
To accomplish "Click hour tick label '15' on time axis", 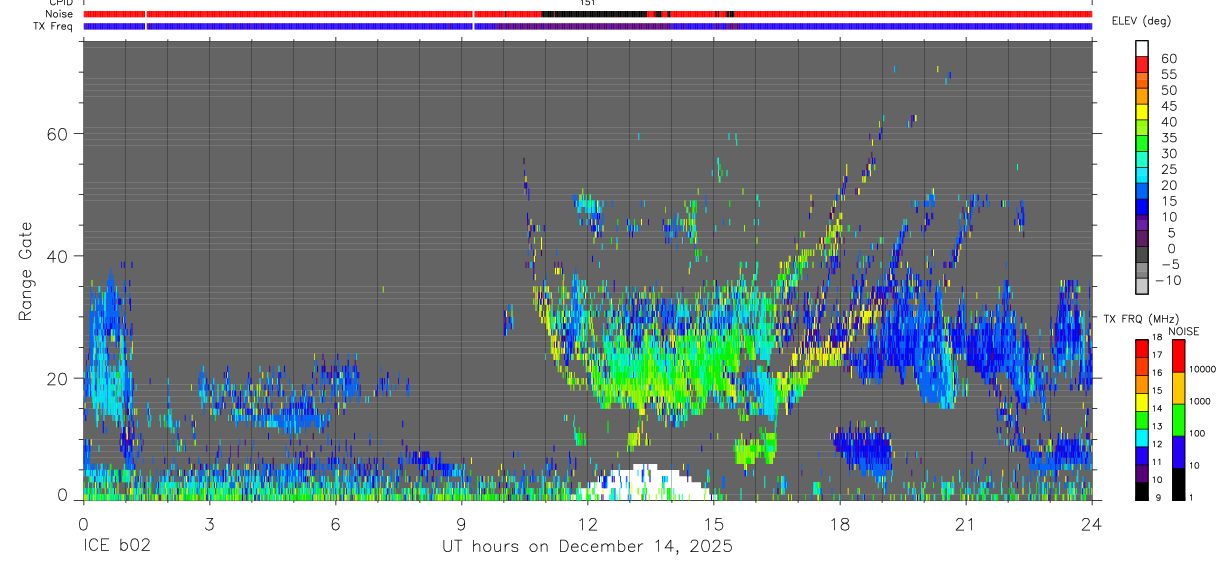I will pos(713,524).
